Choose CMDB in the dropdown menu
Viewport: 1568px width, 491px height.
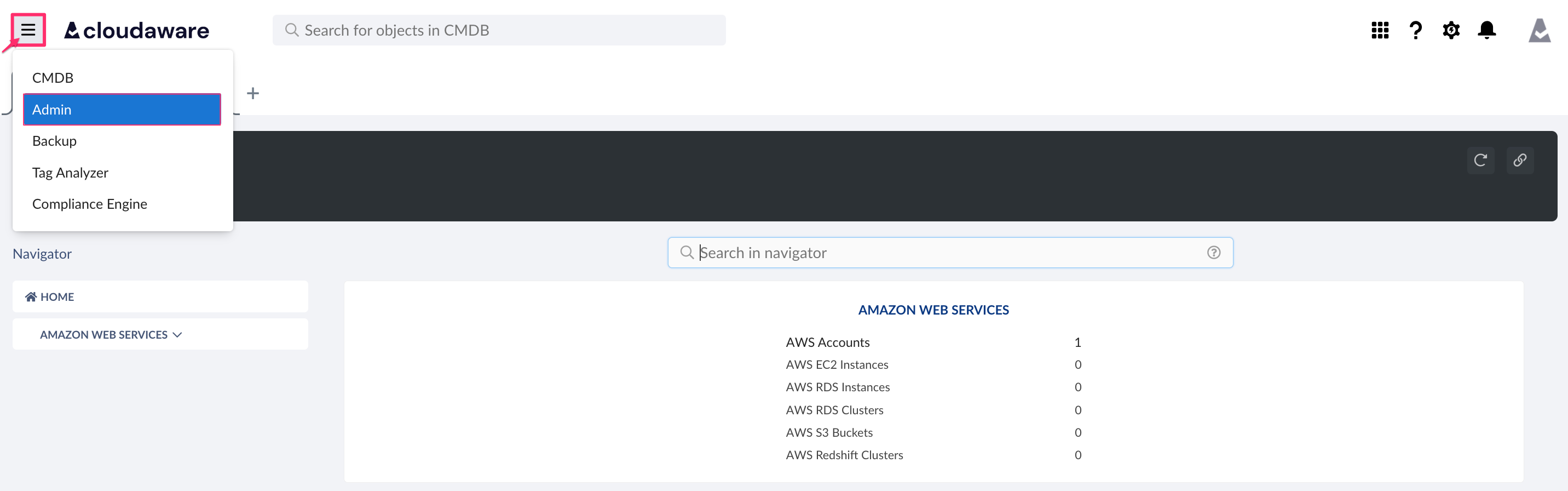(x=53, y=78)
